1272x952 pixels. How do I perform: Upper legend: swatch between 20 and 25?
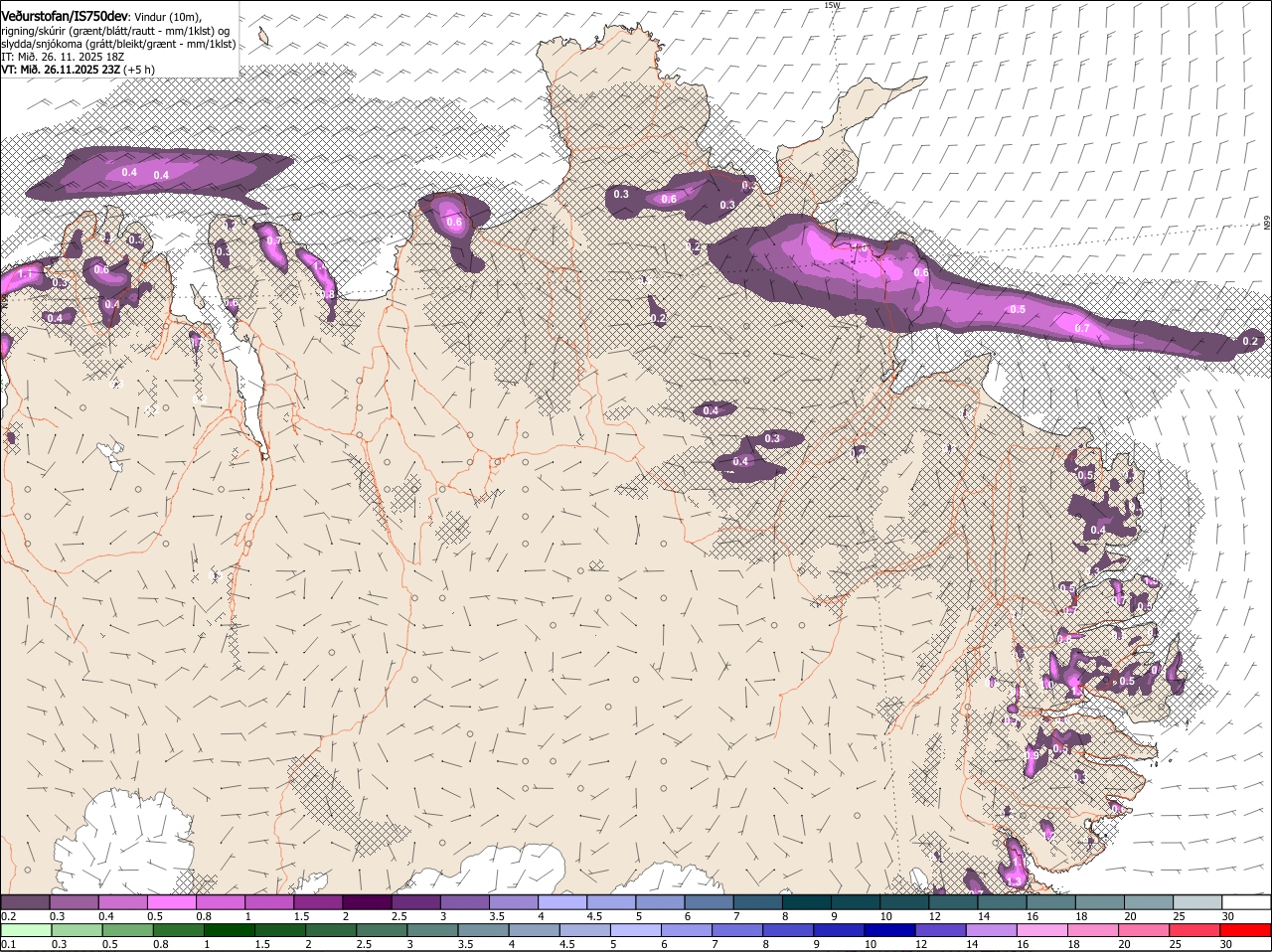(1149, 901)
